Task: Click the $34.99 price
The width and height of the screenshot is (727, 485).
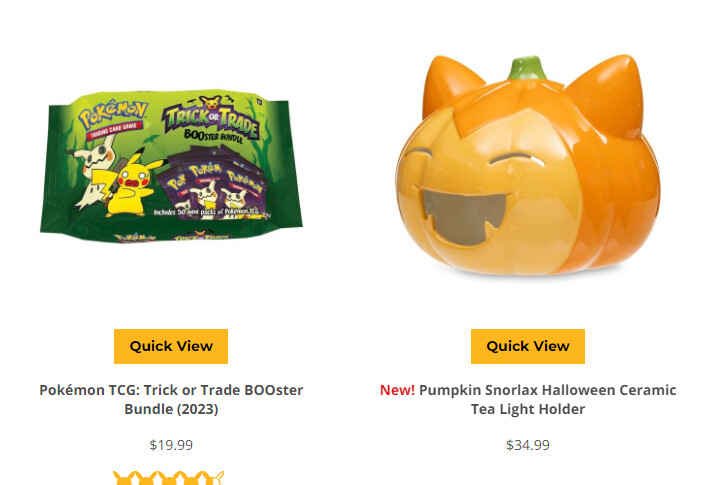Action: [528, 445]
